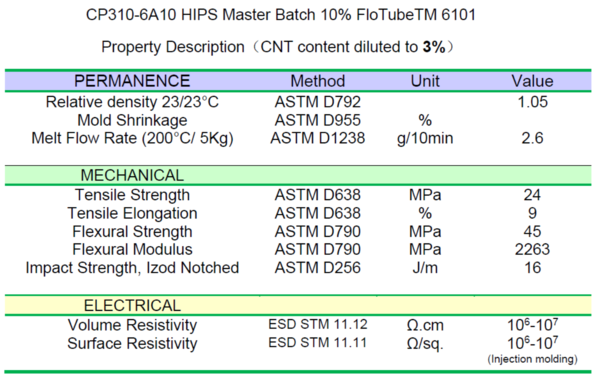Screen dimensions: 600x382
Task: Click the ASTM D792 method cell
Action: 318,102
